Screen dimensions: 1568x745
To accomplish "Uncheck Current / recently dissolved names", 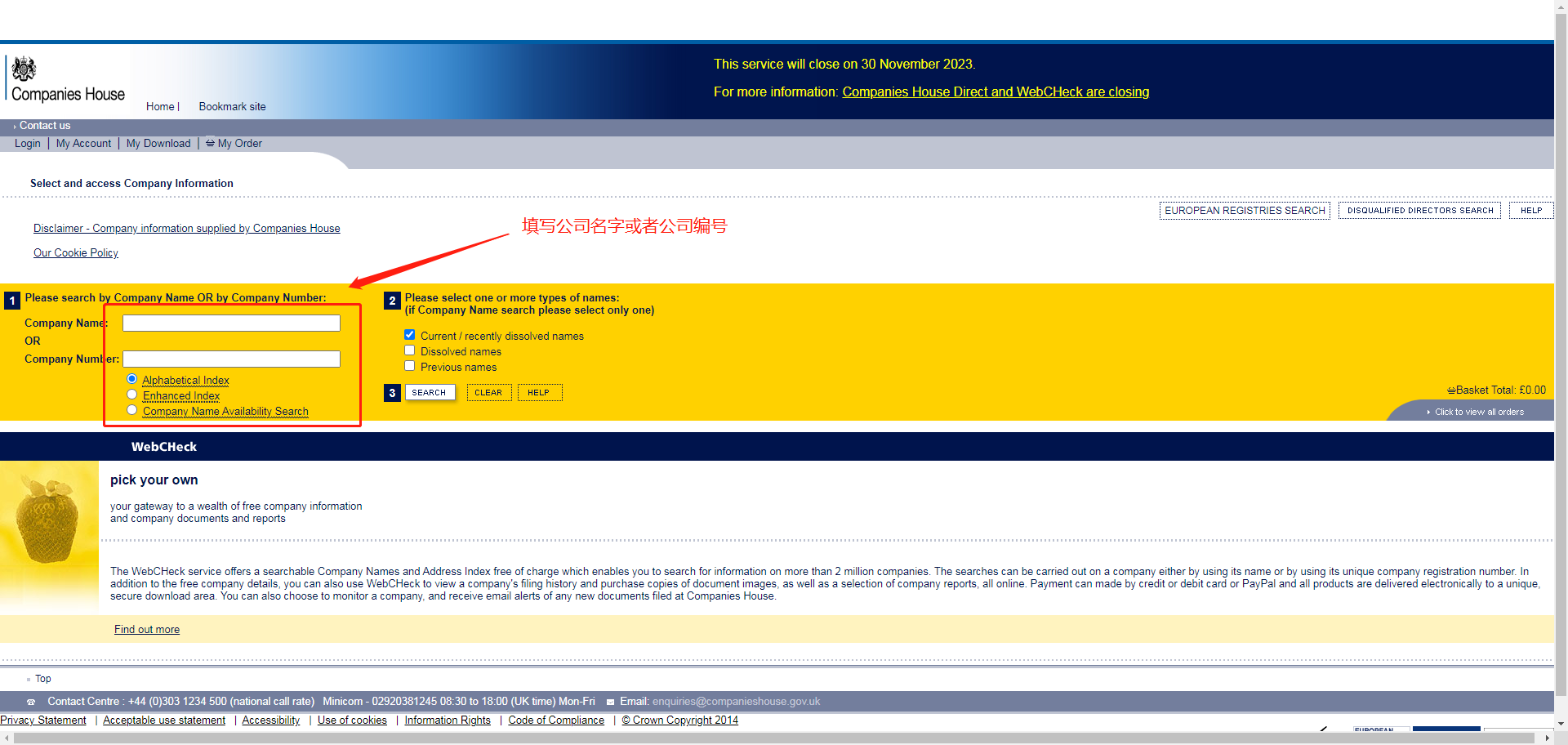I will [x=409, y=335].
